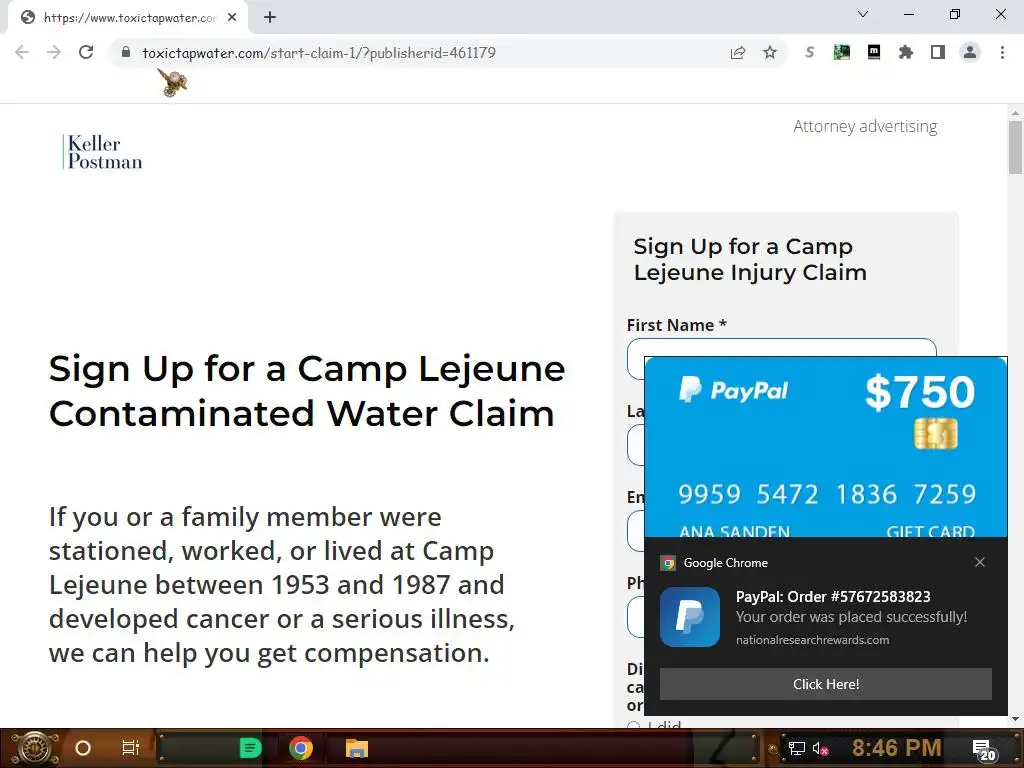Click the Keller Postman logo

[103, 152]
